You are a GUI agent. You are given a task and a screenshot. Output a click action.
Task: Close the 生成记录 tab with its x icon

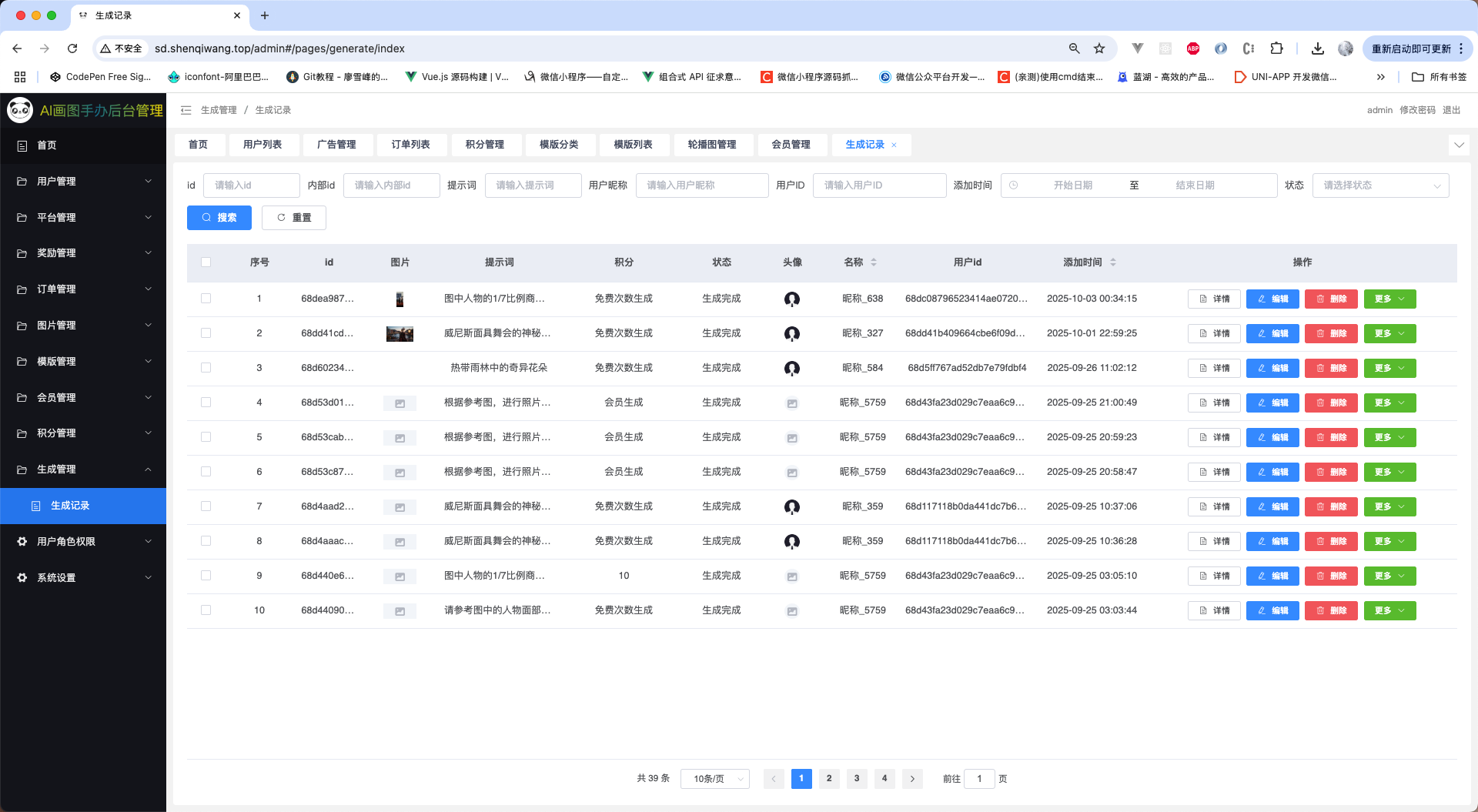click(894, 145)
